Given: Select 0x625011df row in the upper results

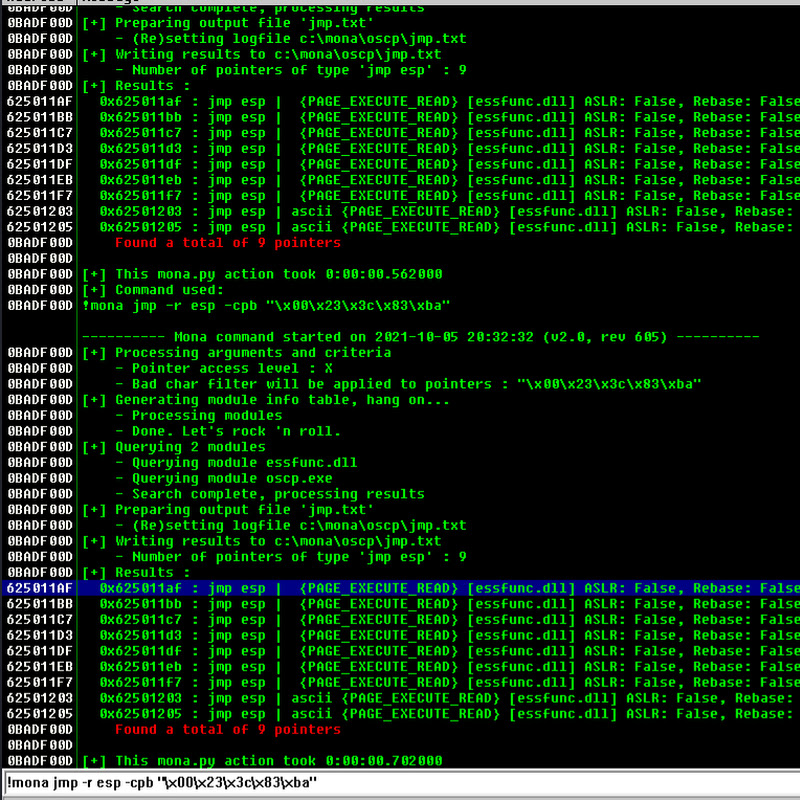Looking at the screenshot, I should (400, 164).
